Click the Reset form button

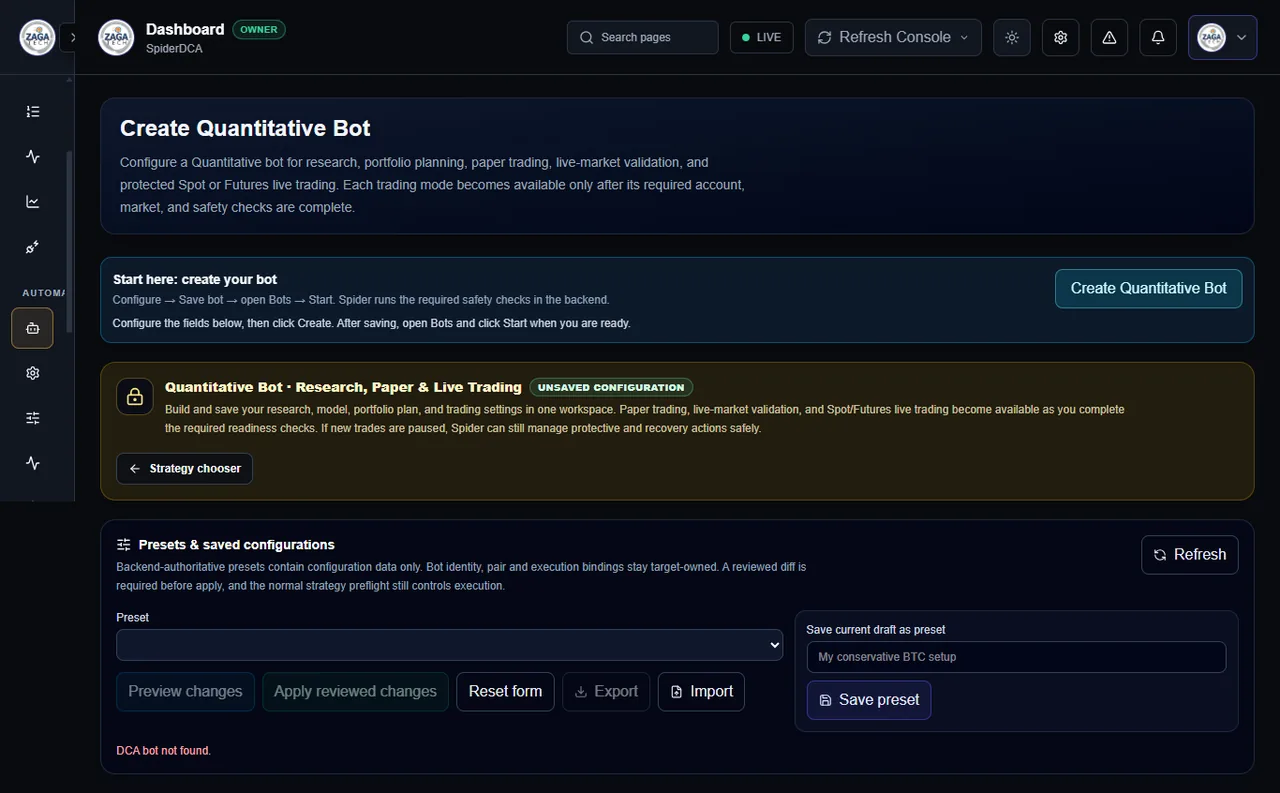[x=505, y=692]
